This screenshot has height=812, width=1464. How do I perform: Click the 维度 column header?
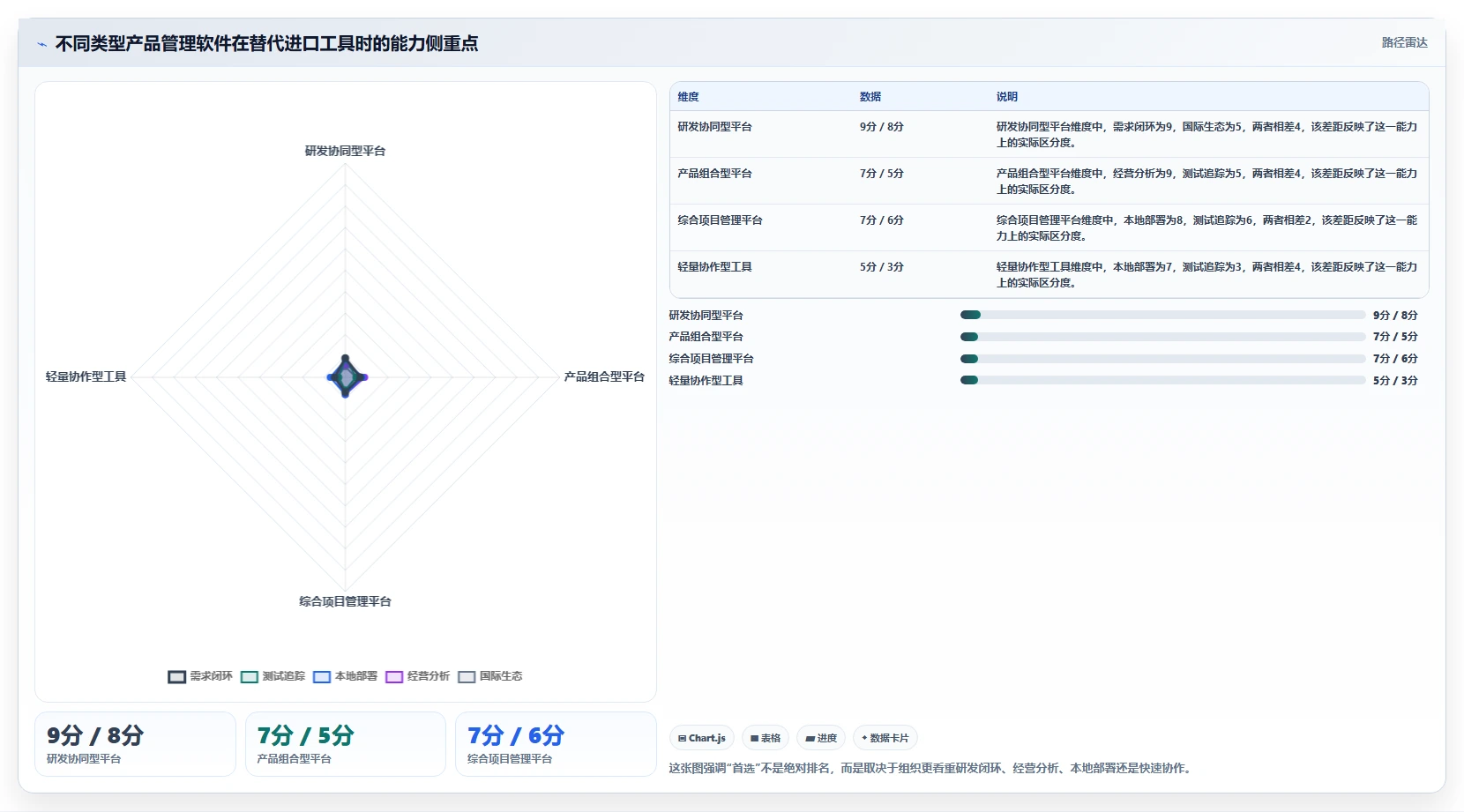tap(688, 97)
